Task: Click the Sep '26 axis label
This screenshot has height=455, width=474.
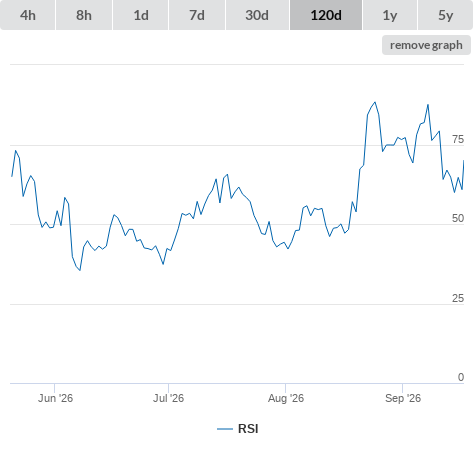Action: tap(403, 398)
